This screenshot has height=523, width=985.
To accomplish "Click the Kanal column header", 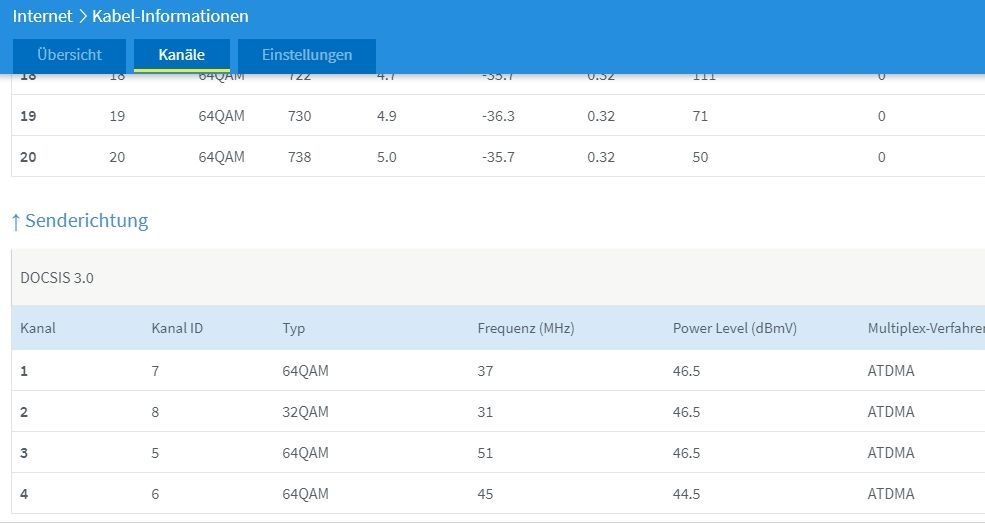I will click(x=38, y=328).
